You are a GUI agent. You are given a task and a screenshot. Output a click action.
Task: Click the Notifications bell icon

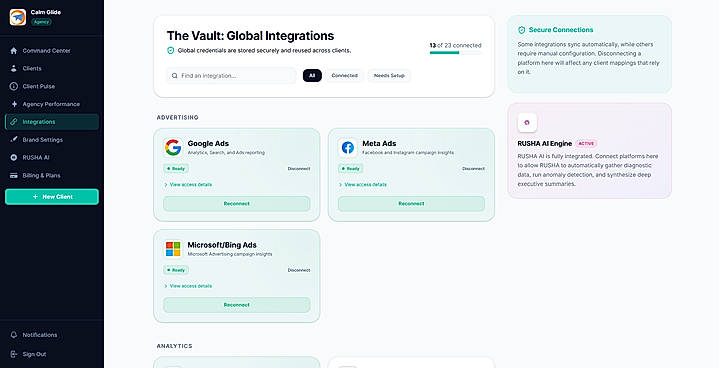(x=14, y=335)
